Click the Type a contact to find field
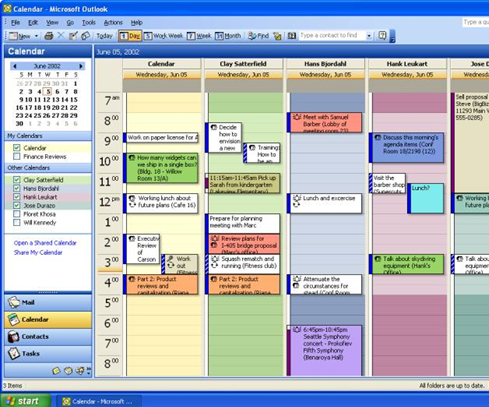Screen dimensions: 489x407 (332, 35)
